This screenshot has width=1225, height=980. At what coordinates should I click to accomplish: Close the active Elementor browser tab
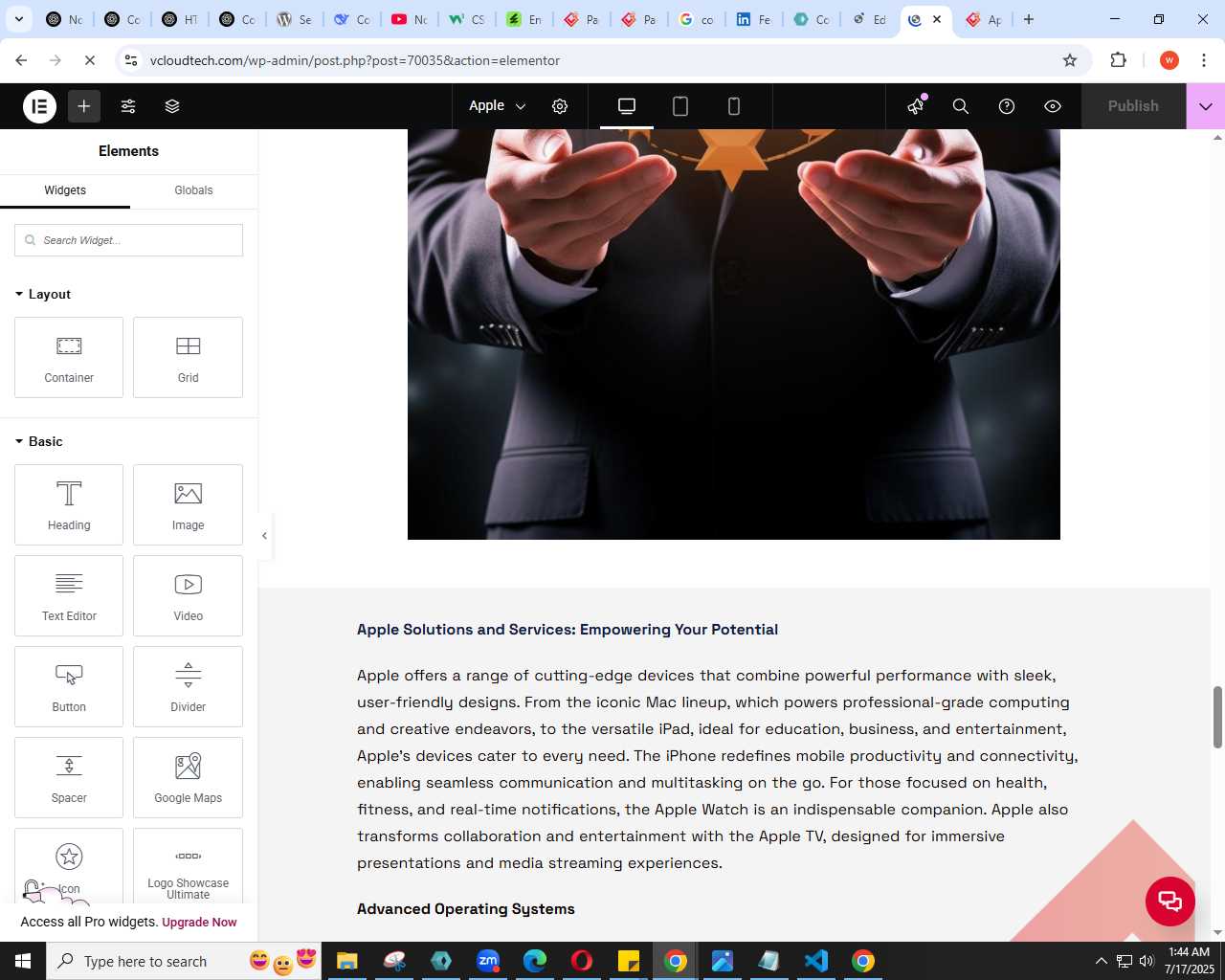(x=937, y=19)
